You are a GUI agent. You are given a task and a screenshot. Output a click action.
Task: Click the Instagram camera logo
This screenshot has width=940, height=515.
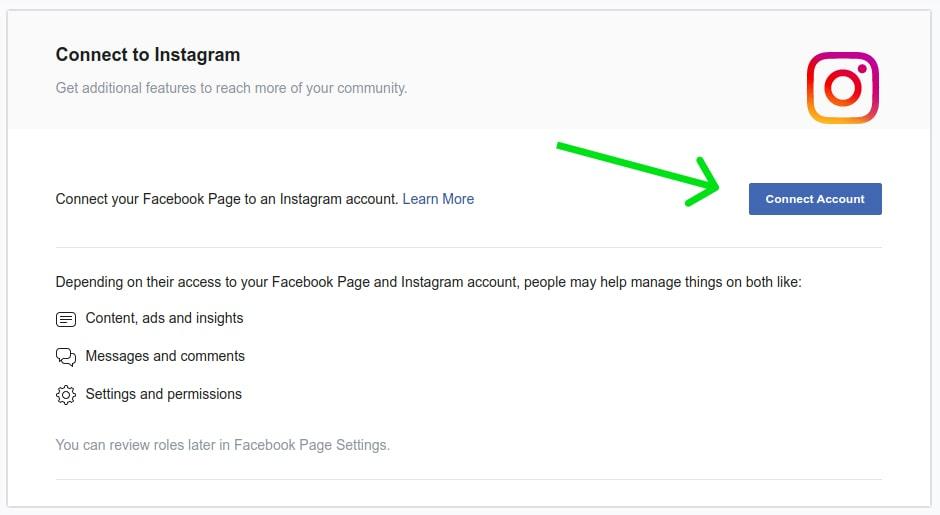(x=842, y=88)
